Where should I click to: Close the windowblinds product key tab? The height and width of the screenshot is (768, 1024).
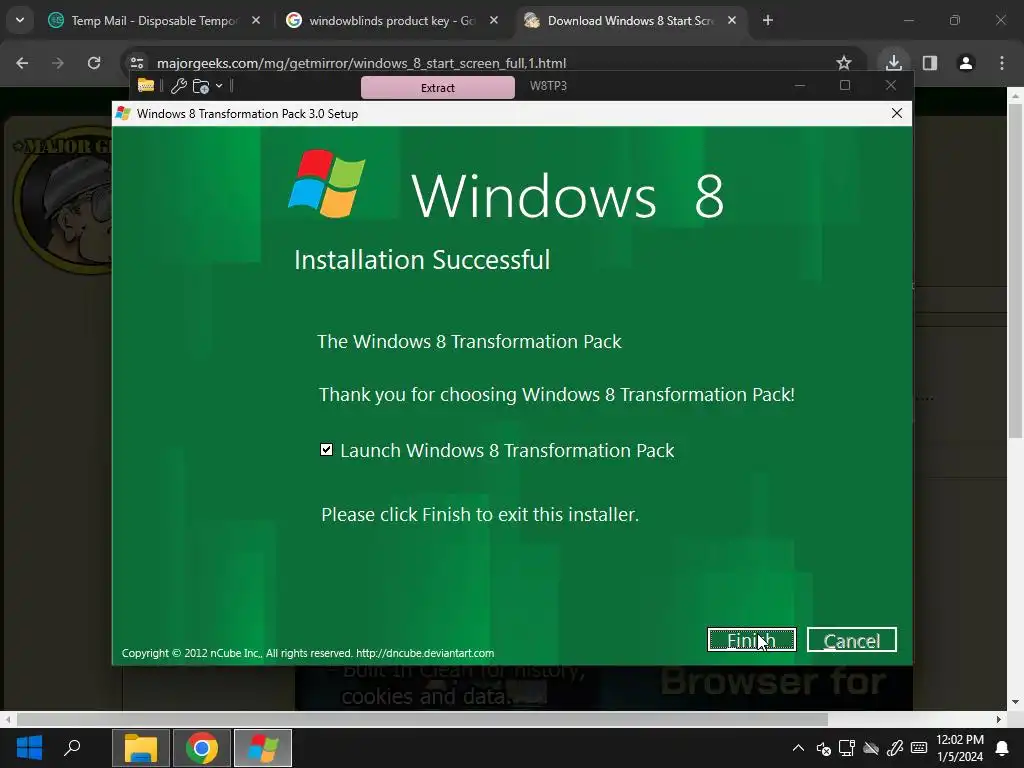click(494, 21)
